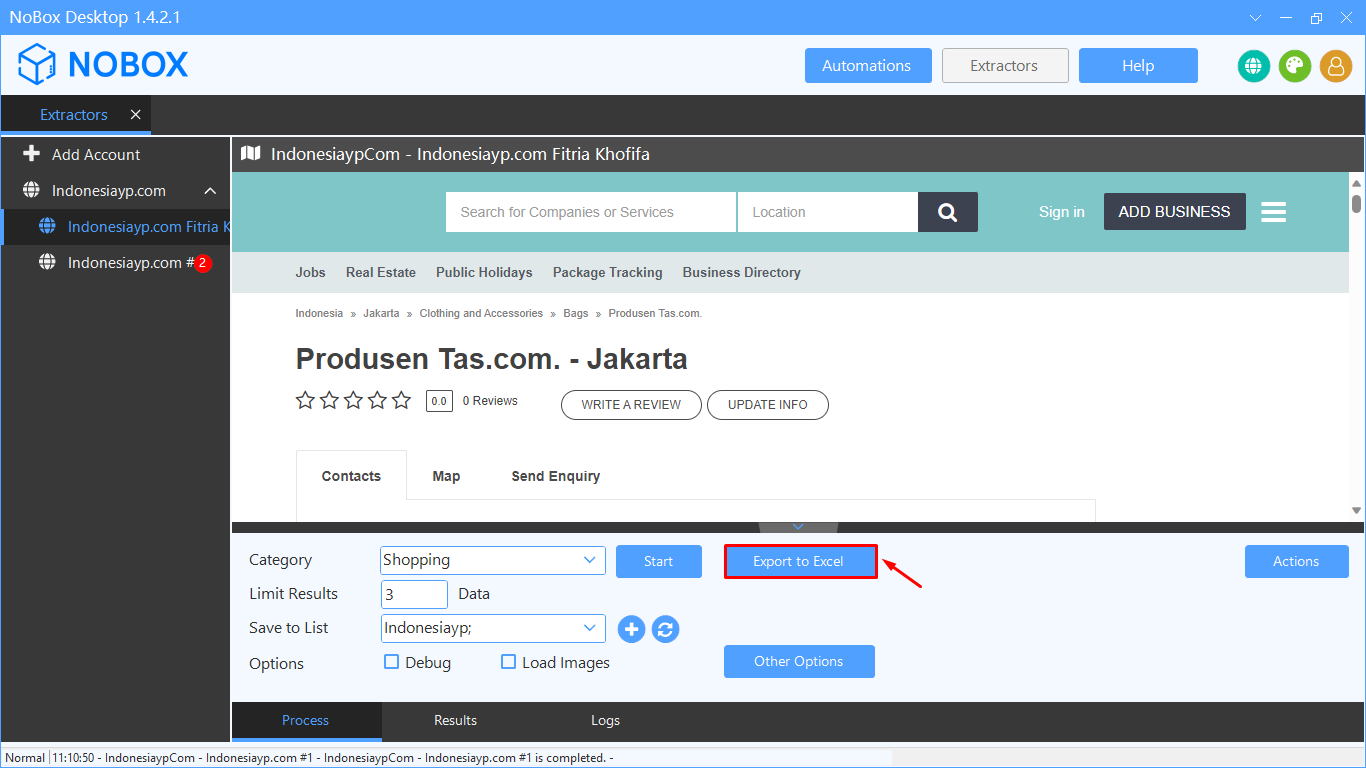
Task: Toggle the Load Images checkbox
Action: point(509,662)
